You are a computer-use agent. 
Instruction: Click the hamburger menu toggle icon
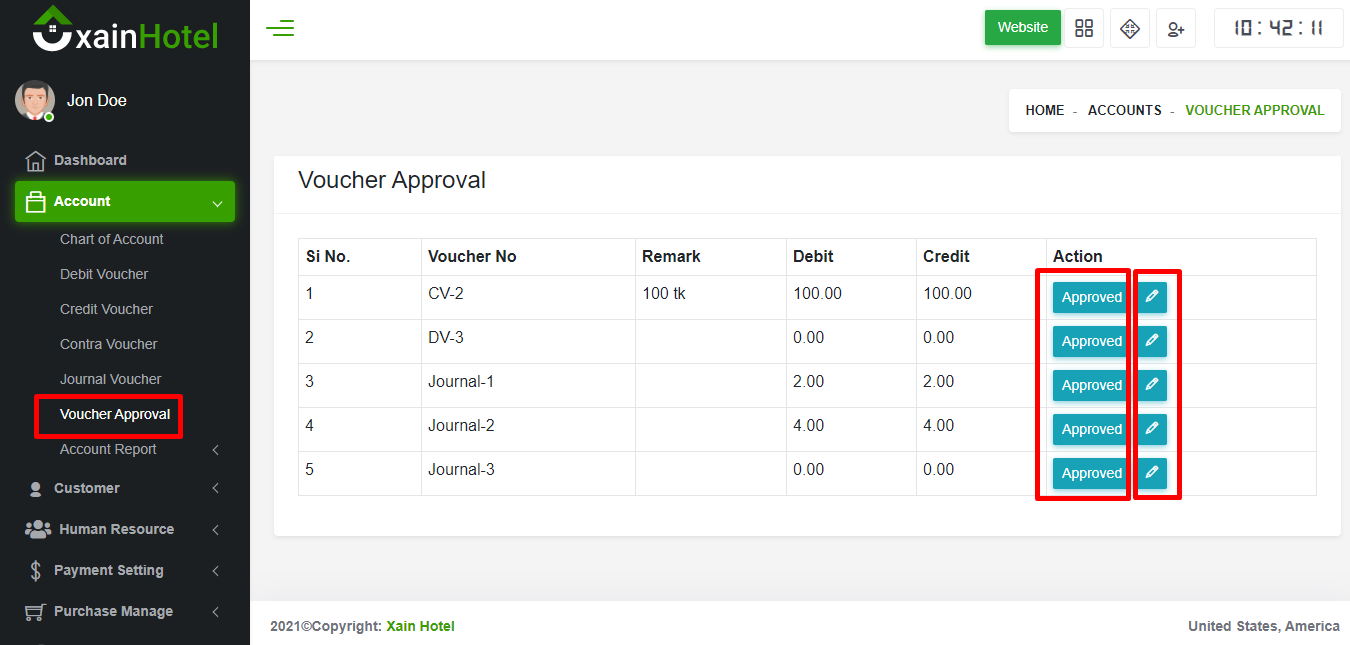click(280, 28)
